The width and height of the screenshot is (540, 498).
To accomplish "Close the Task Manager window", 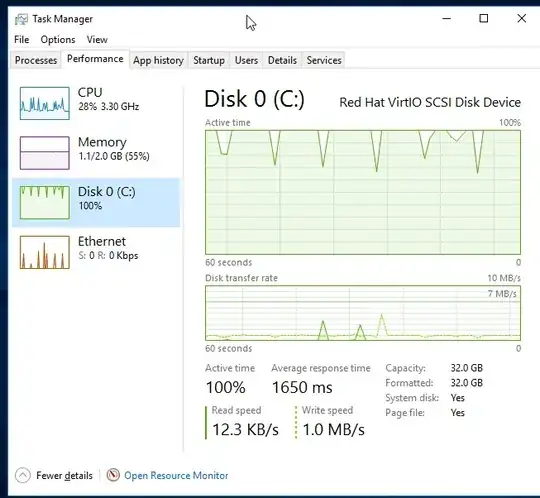I will tap(522, 19).
